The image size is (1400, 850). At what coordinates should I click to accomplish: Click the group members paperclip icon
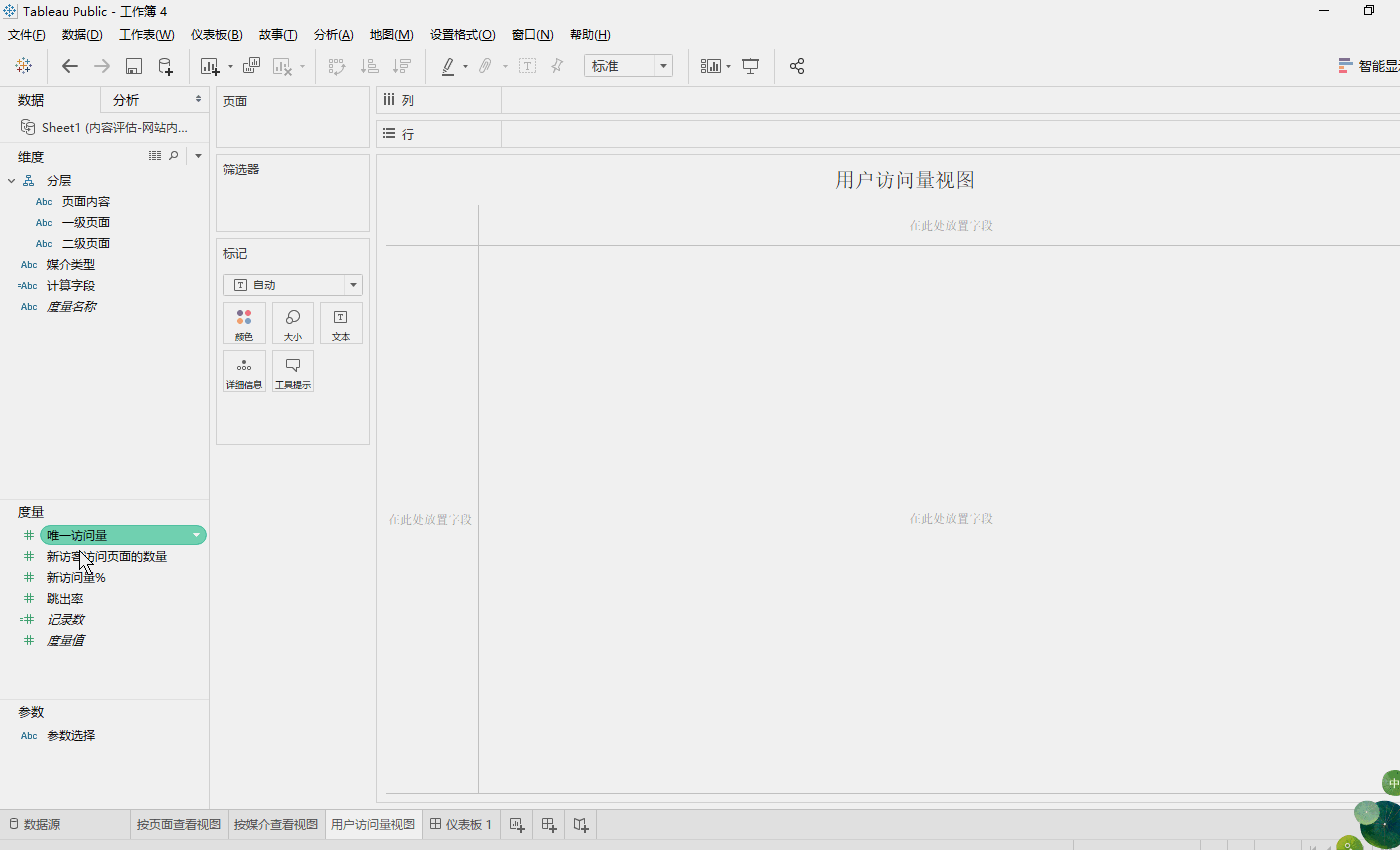(x=485, y=66)
